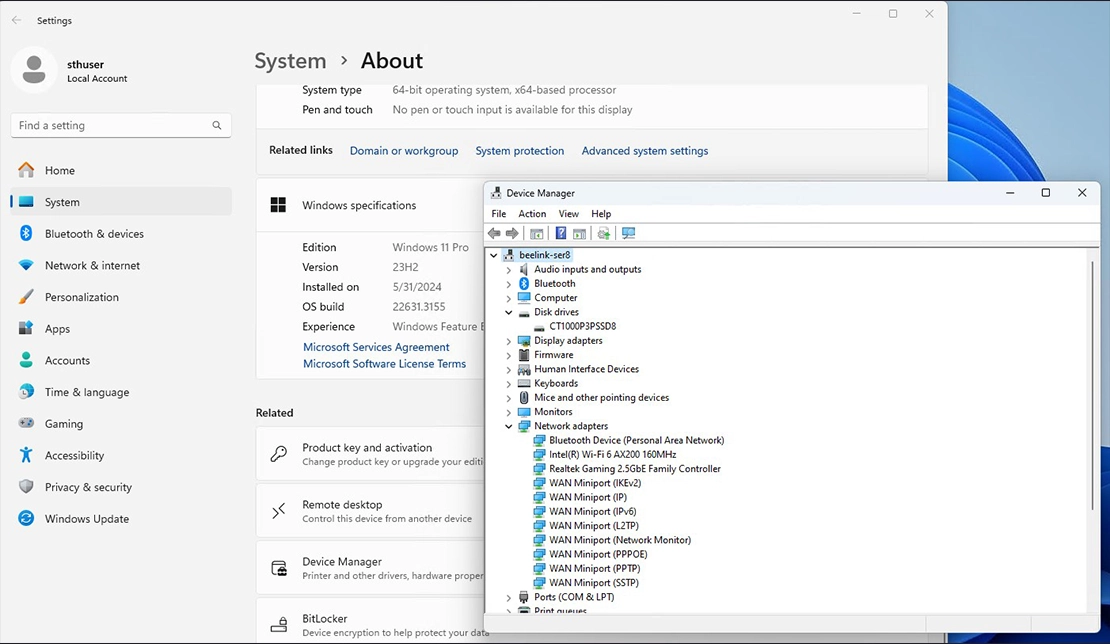Click the Microsoft Services Agreement link

point(376,346)
